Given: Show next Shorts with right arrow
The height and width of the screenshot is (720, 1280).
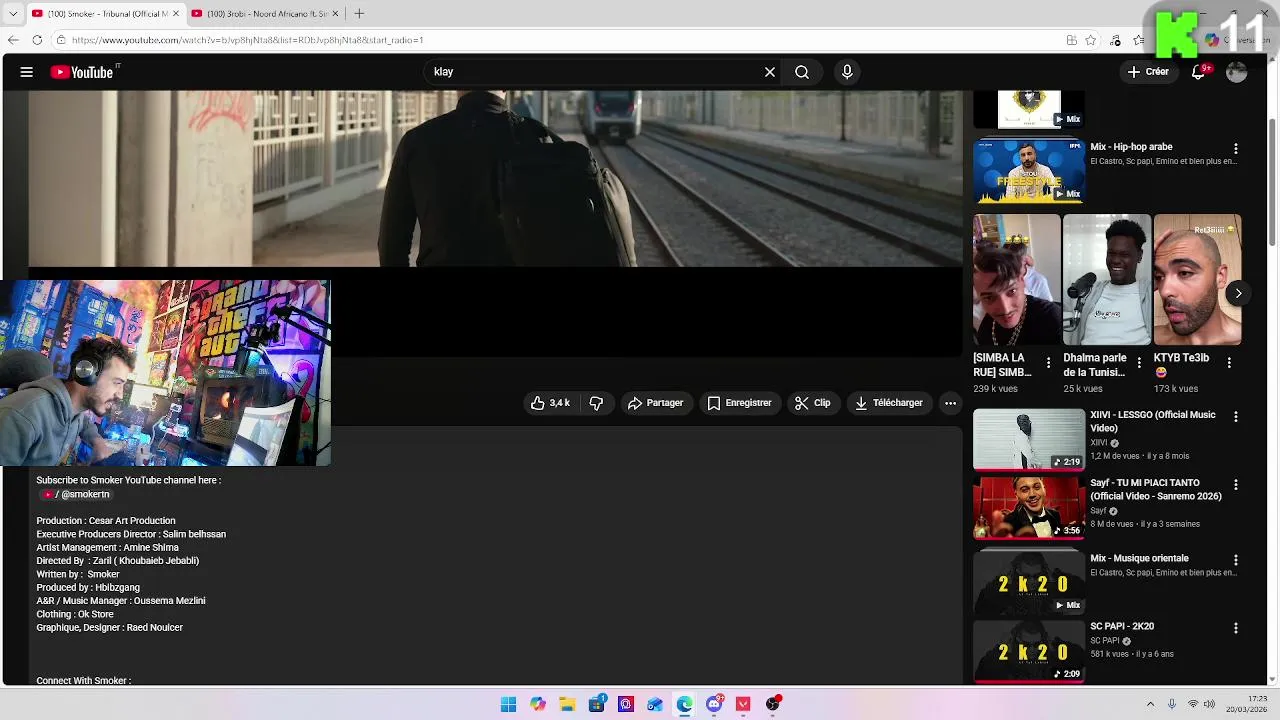Looking at the screenshot, I should click(x=1238, y=293).
